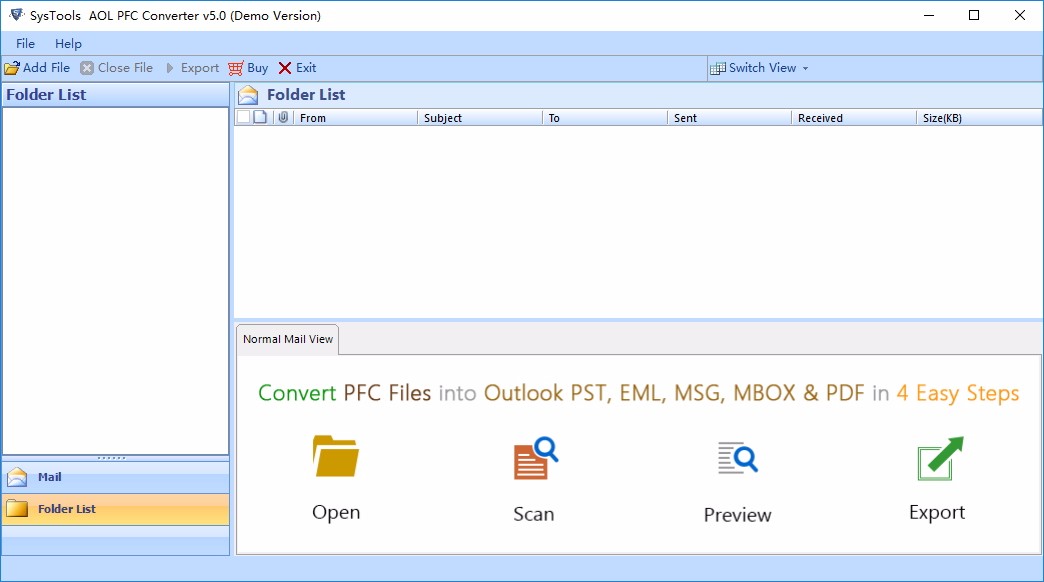This screenshot has width=1044, height=582.
Task: Click the dotted splitter grip above Mail
Action: 111,458
